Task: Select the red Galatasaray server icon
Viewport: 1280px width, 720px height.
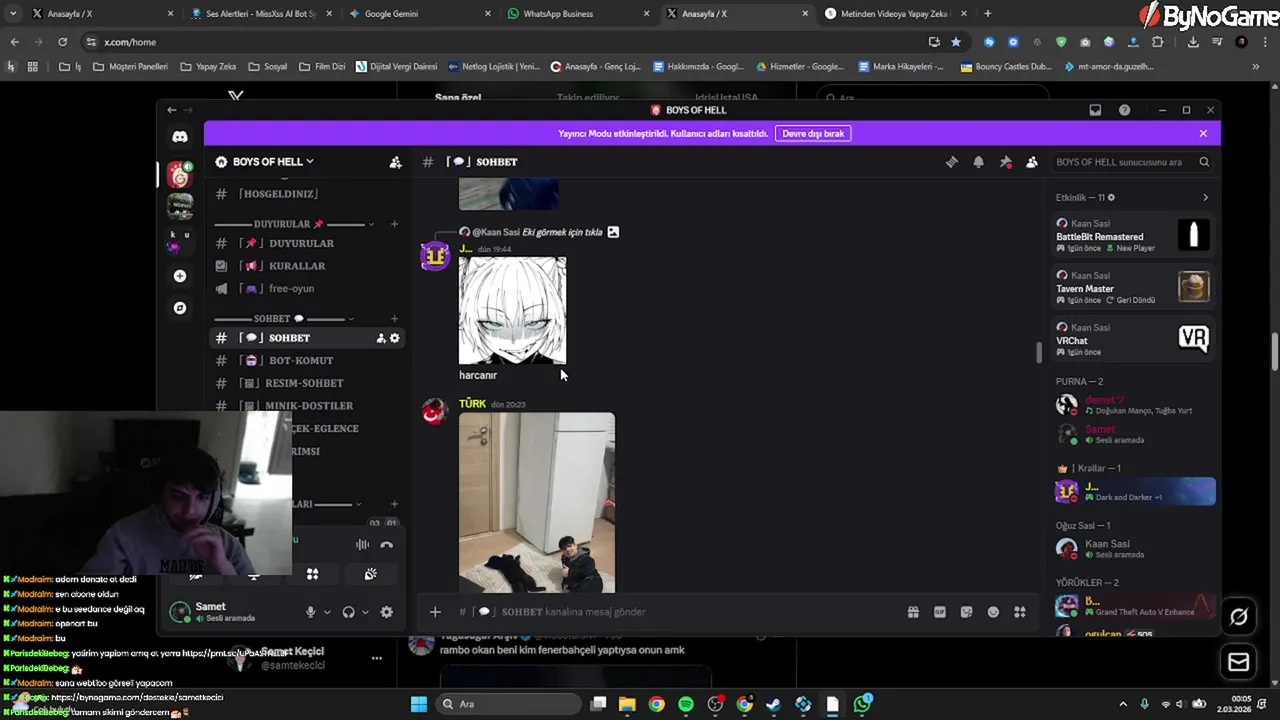Action: (x=180, y=175)
